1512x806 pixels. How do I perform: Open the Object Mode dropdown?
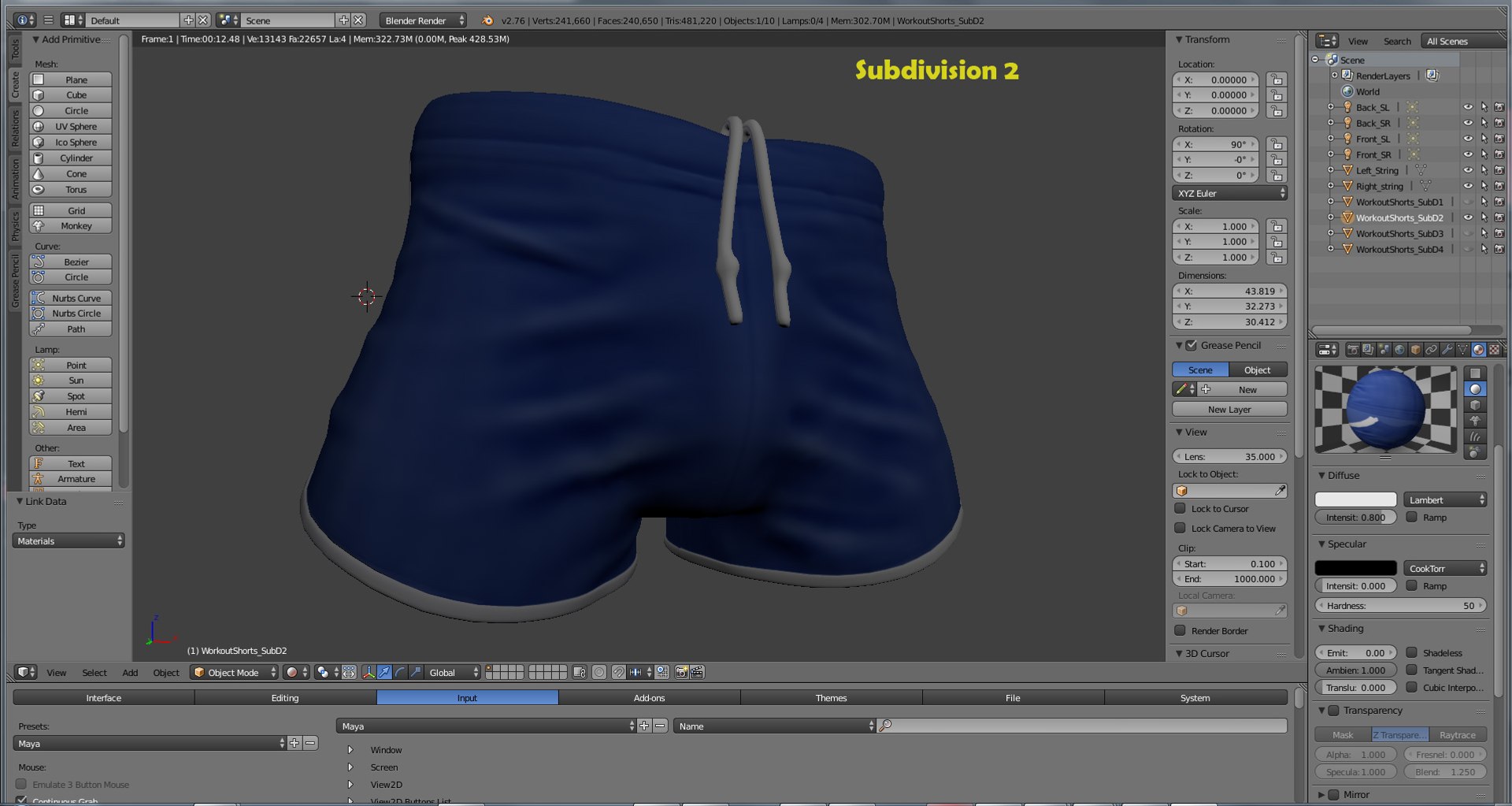coord(235,672)
